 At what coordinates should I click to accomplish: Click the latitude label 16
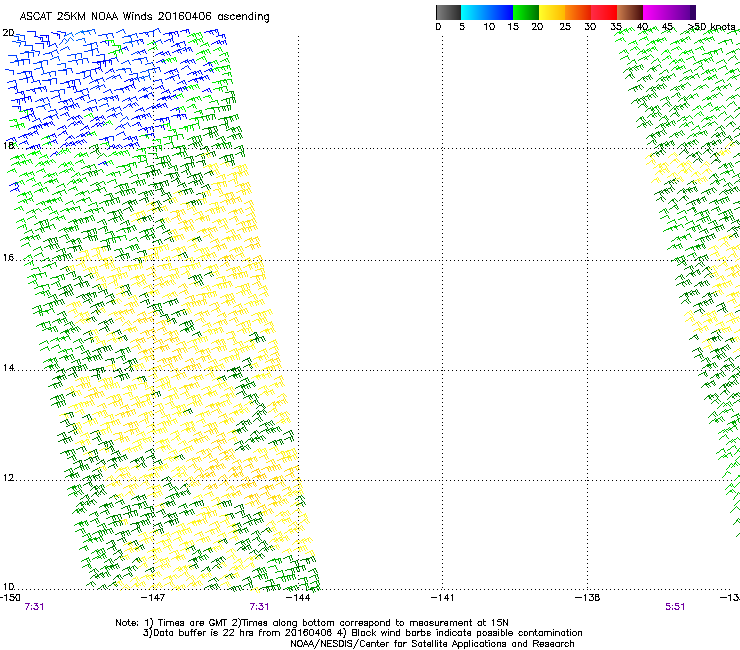[8, 258]
